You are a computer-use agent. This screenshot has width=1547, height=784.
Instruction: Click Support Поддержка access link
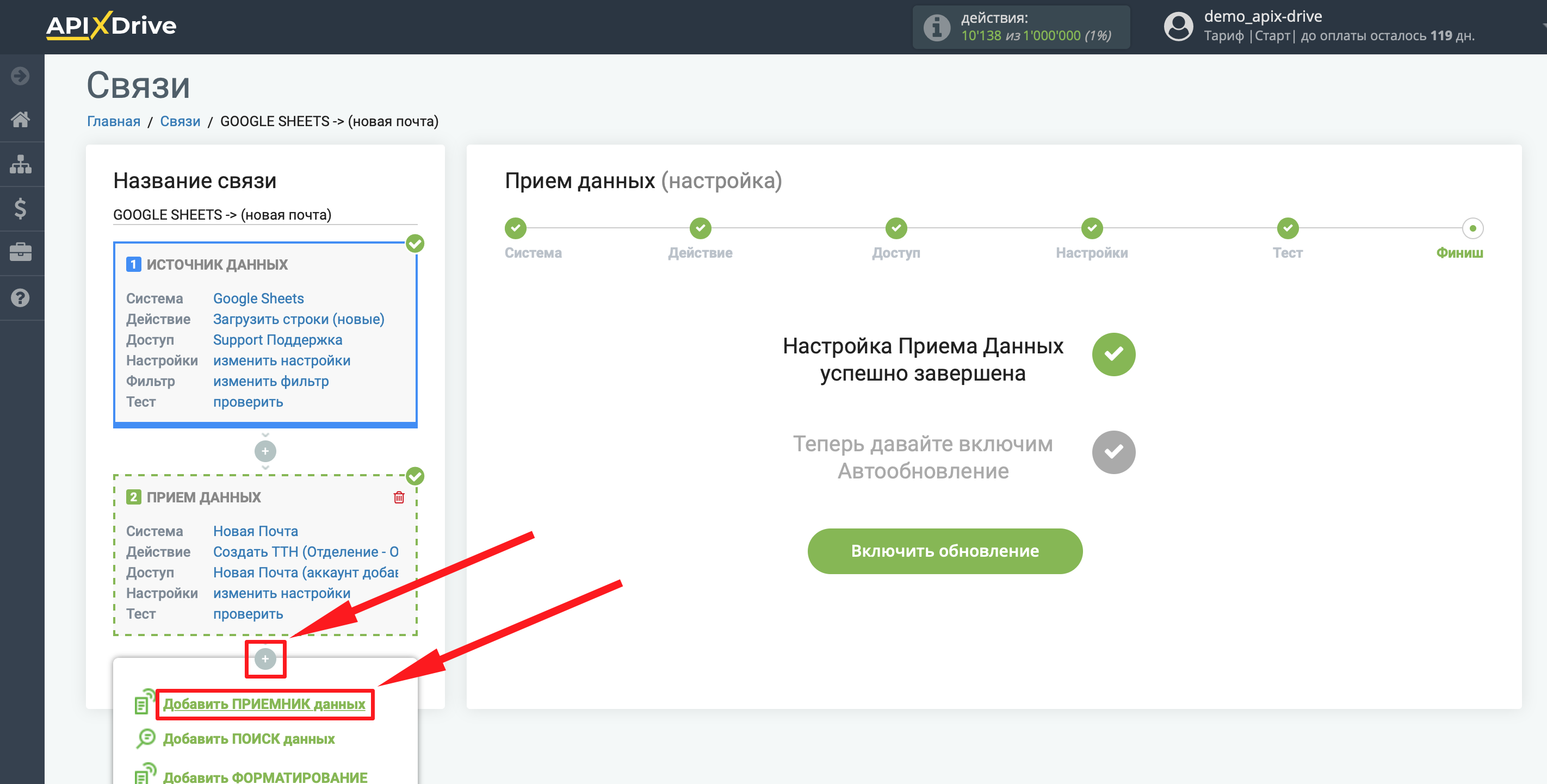click(277, 340)
